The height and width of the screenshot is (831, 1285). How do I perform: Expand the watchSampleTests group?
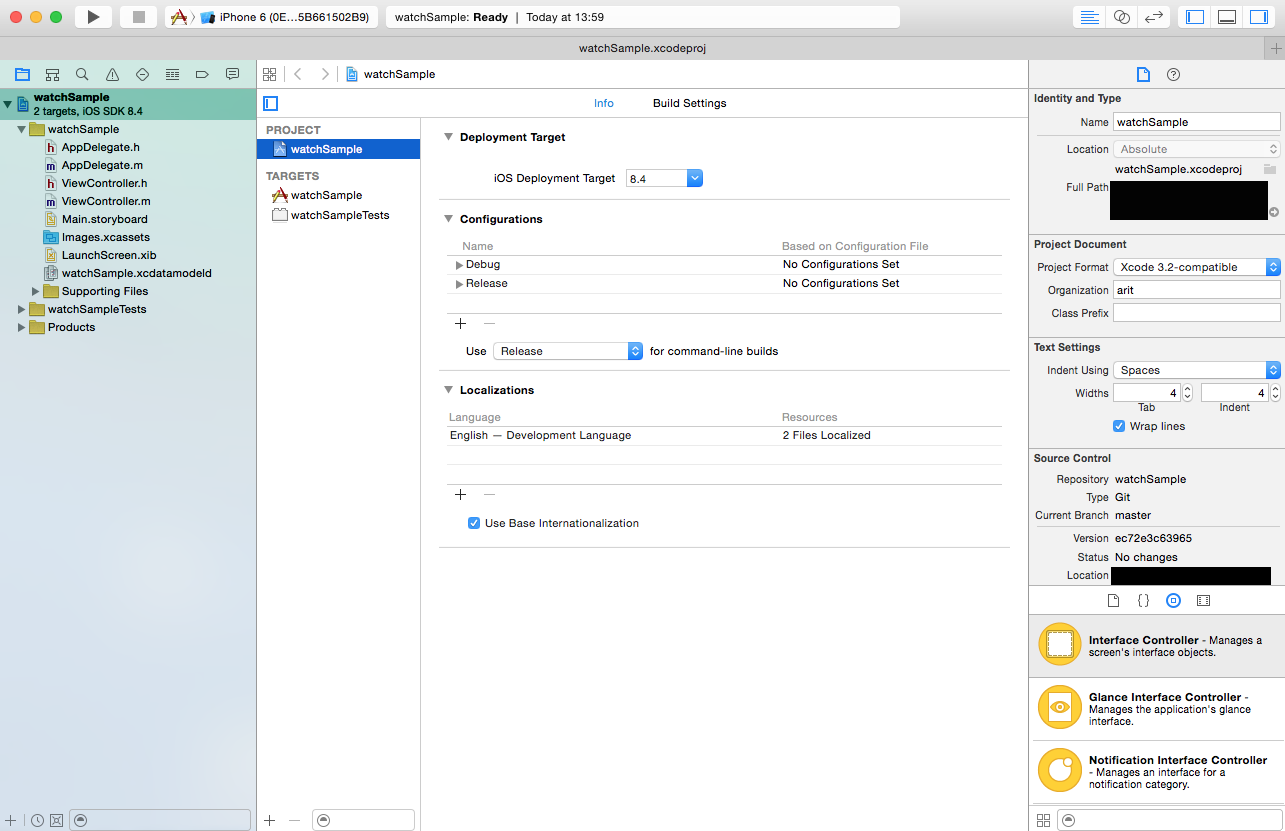[22, 310]
